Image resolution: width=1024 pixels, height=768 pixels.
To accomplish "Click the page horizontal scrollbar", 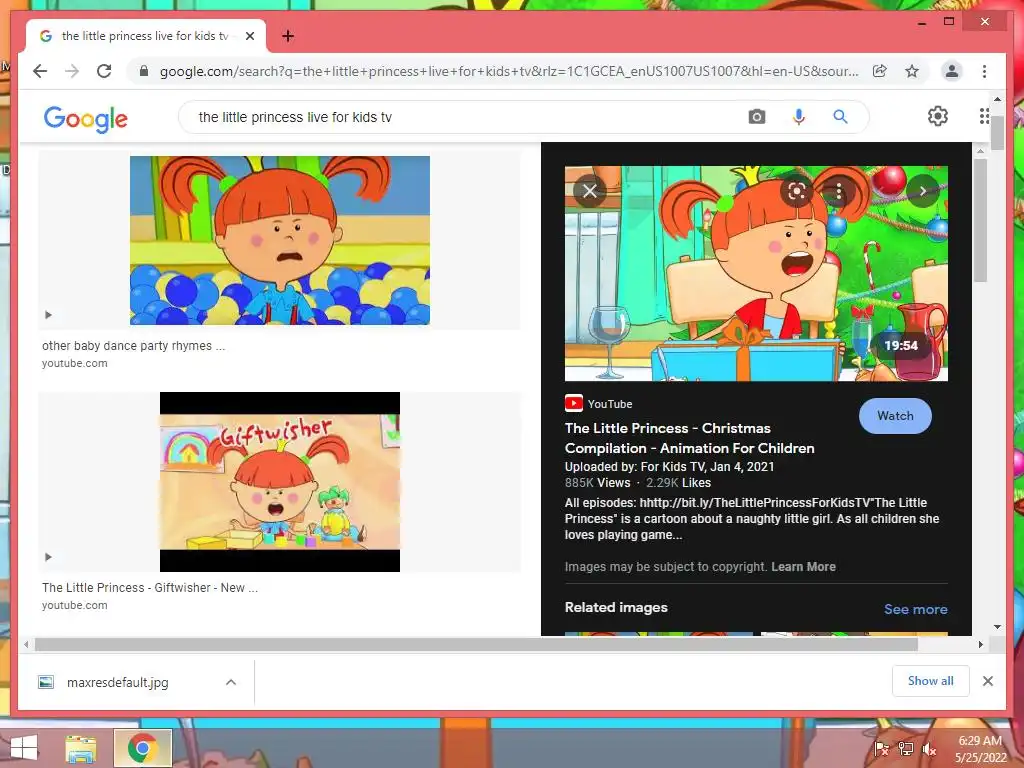I will pos(476,645).
